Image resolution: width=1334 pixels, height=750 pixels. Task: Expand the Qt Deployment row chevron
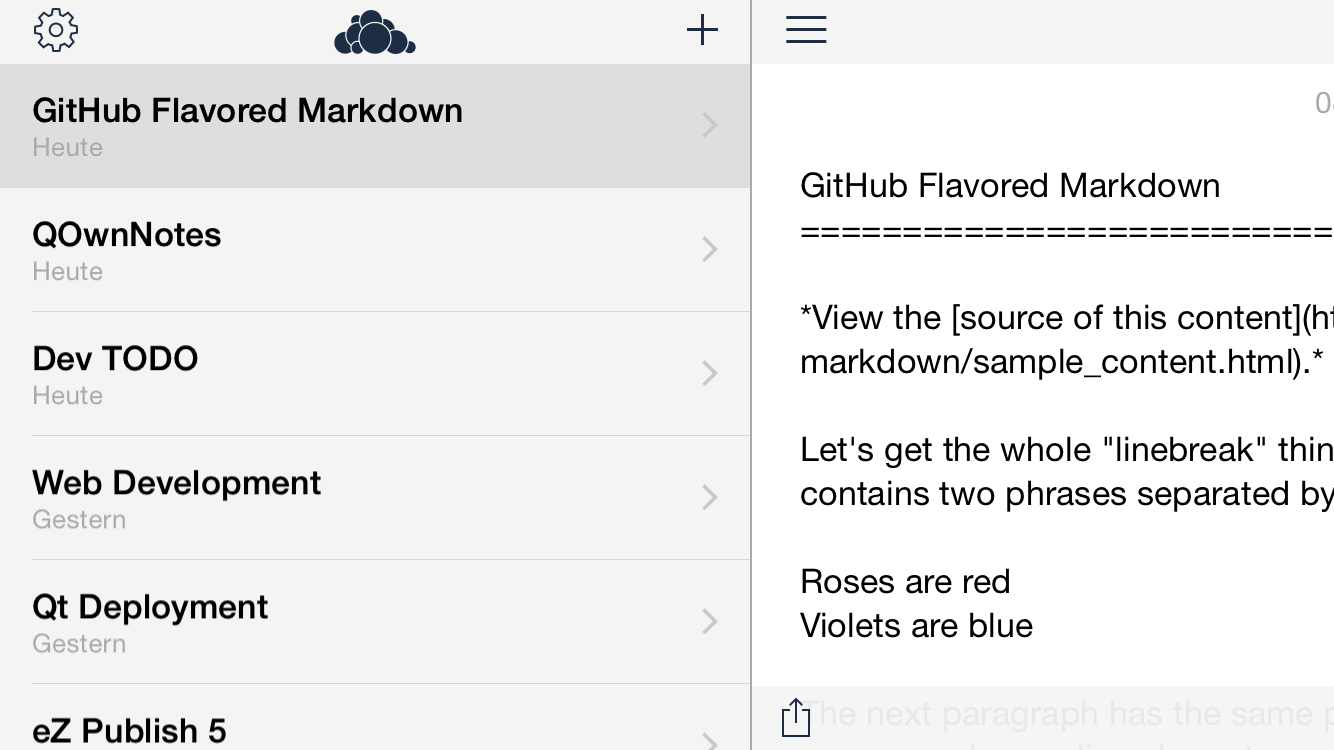(x=710, y=621)
